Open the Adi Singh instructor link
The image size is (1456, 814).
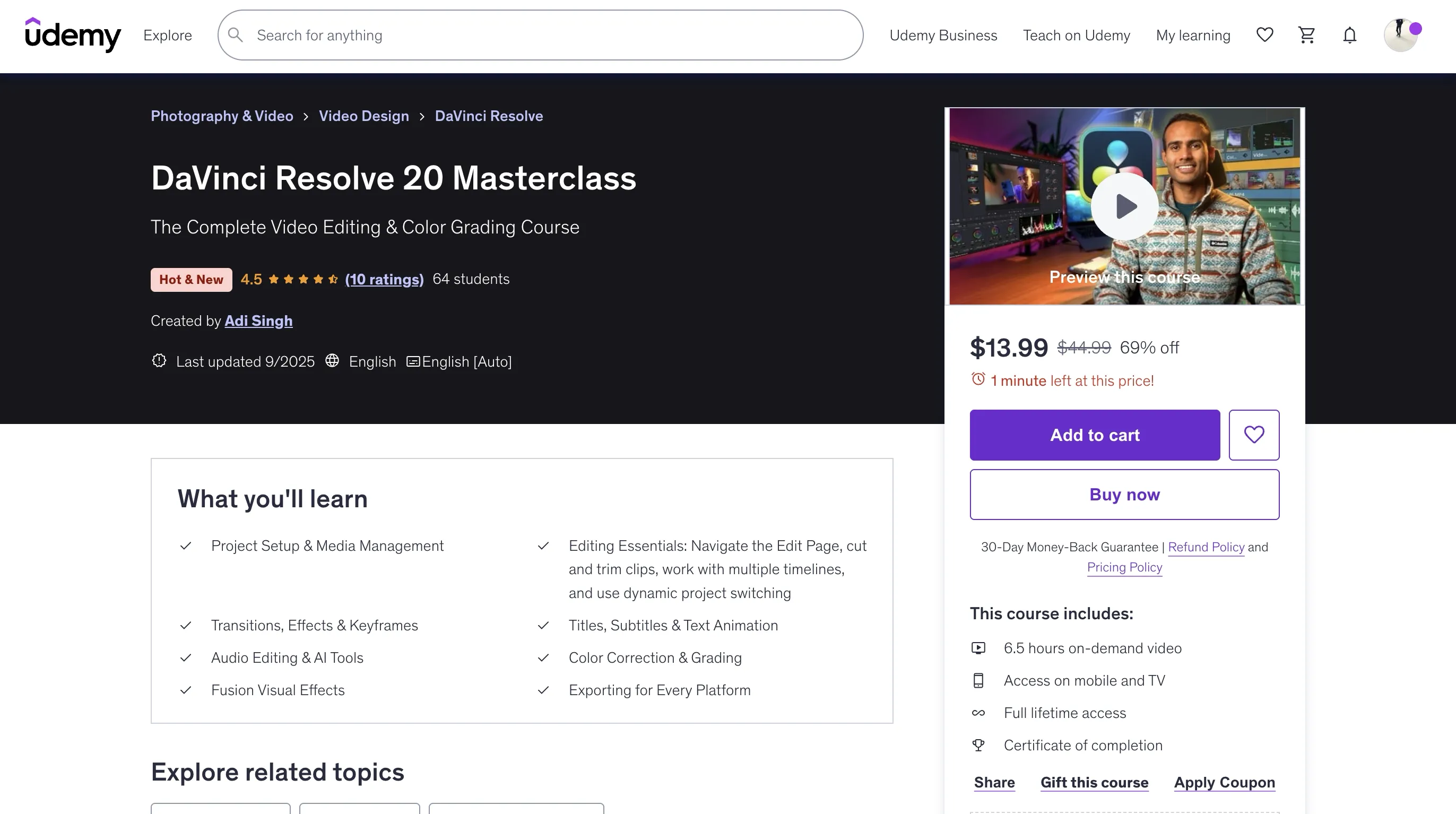pos(258,321)
